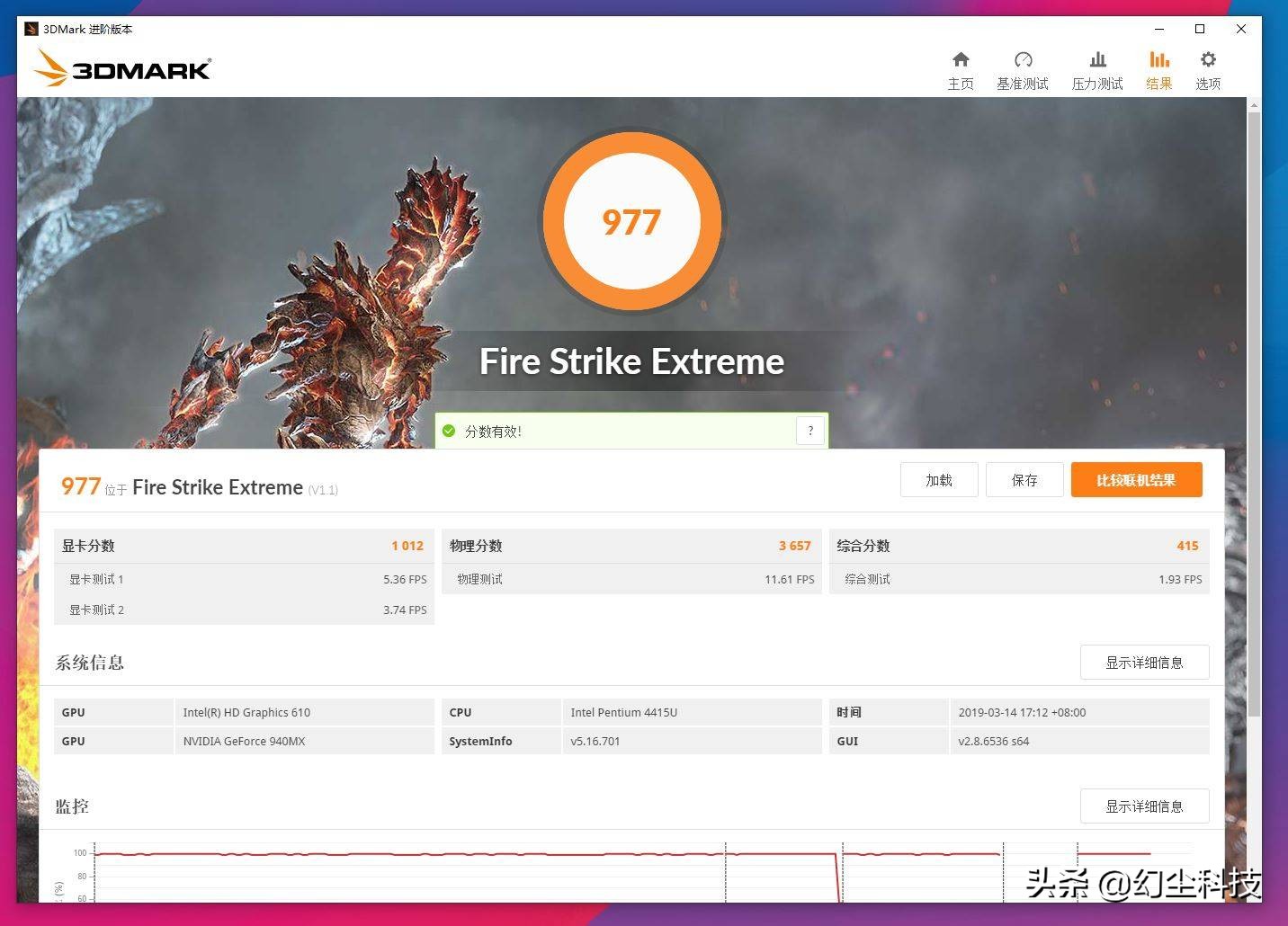Click the CPU label cell

coord(501,712)
